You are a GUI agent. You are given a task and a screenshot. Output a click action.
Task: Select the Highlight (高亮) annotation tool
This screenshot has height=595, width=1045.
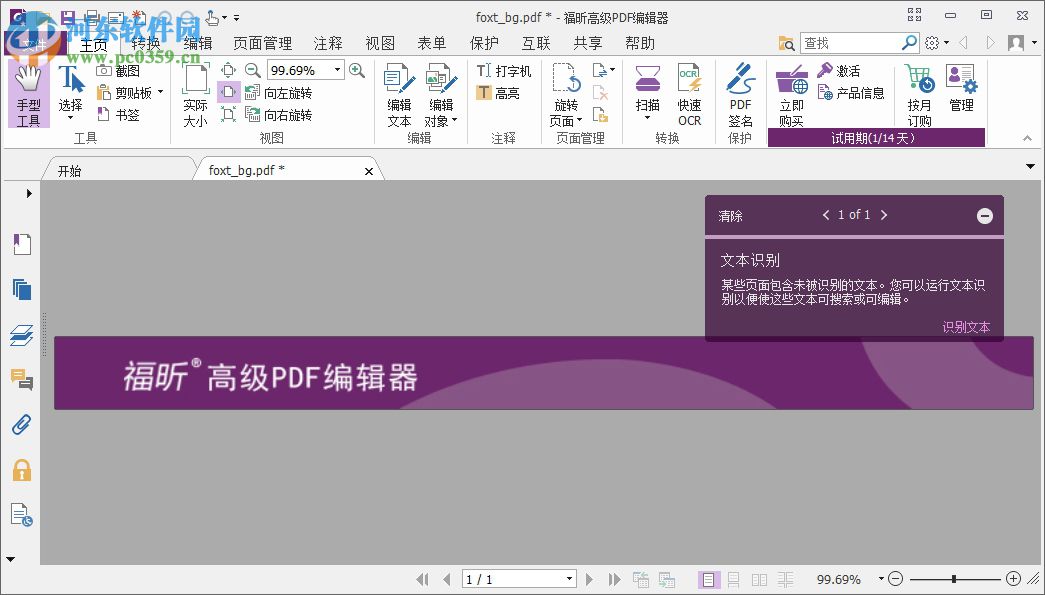click(504, 92)
